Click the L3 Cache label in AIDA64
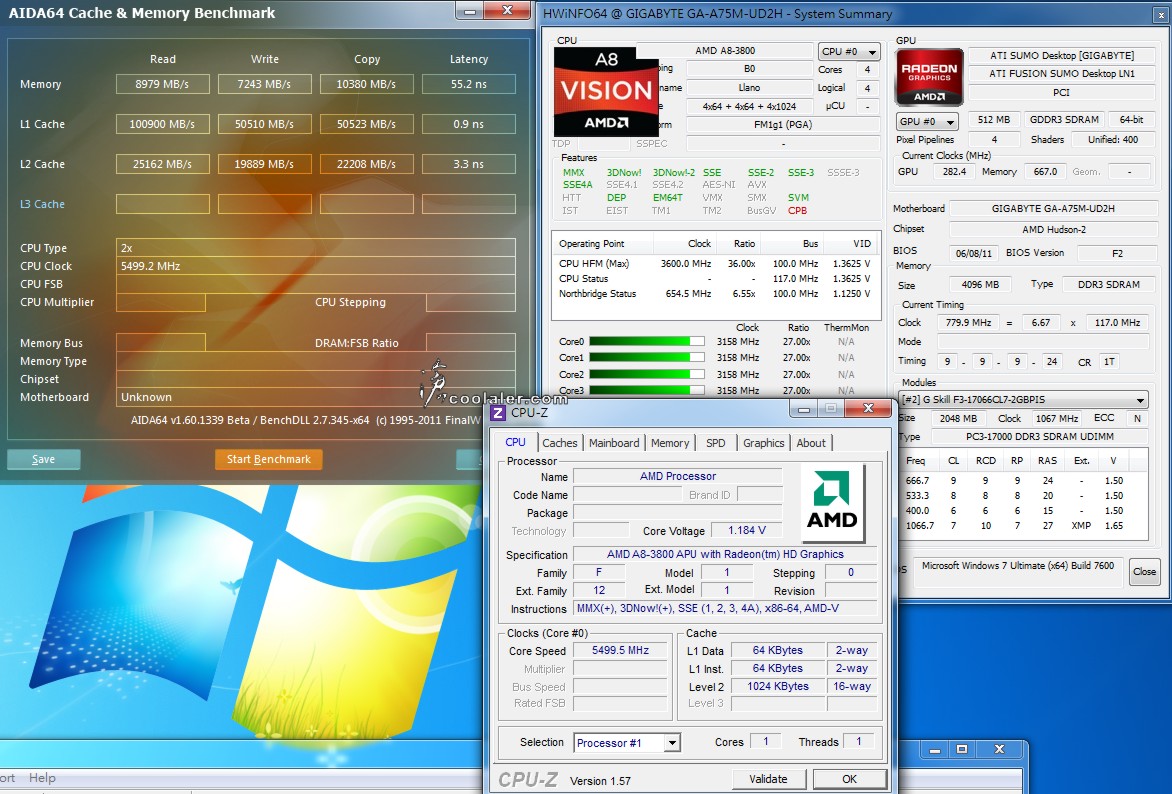1172x794 pixels. coord(43,204)
